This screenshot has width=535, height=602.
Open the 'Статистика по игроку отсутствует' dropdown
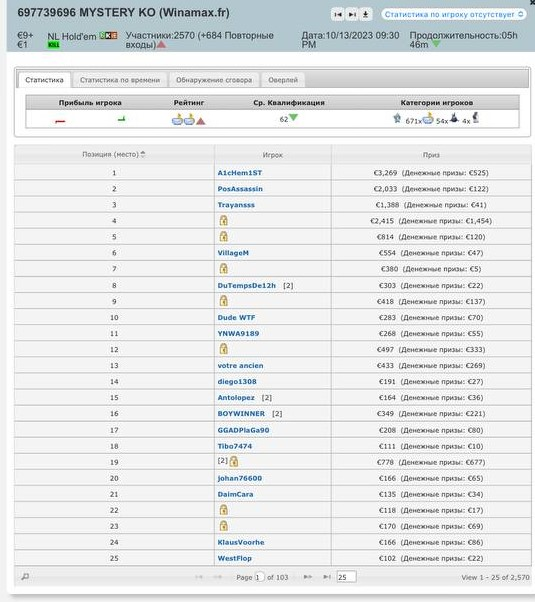[x=454, y=15]
